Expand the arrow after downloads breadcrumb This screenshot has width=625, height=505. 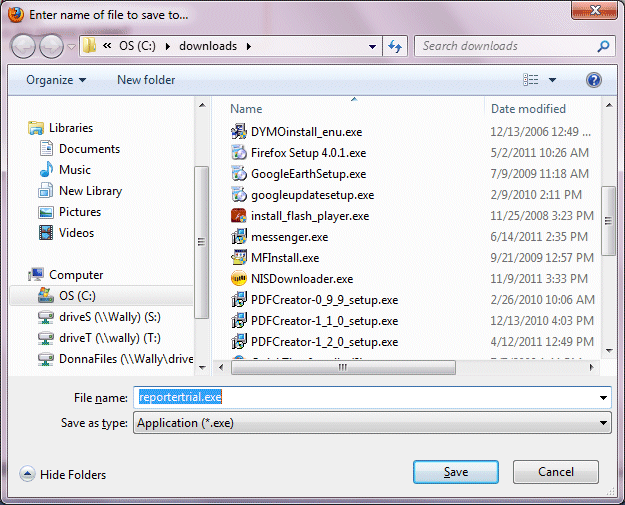(x=249, y=46)
